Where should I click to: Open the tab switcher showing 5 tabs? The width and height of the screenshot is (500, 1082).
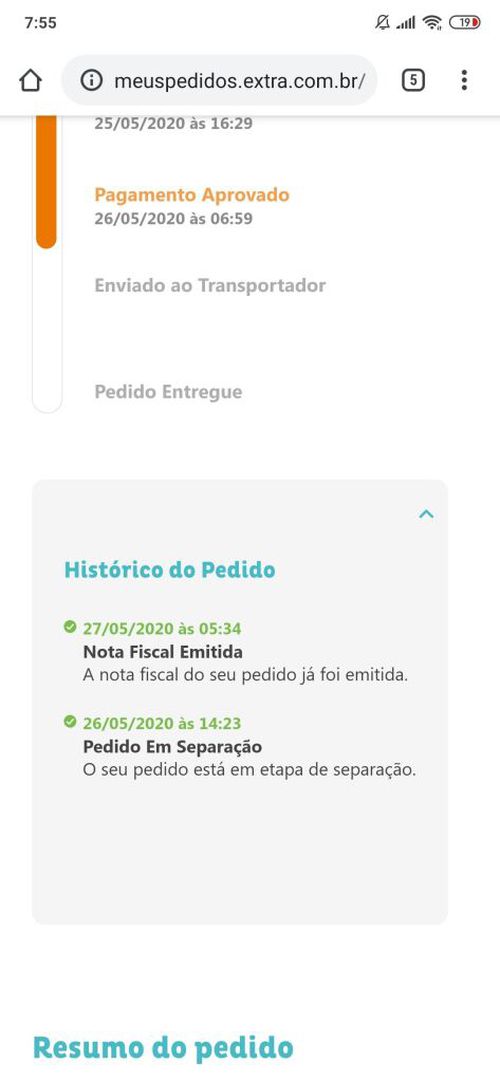[x=413, y=80]
